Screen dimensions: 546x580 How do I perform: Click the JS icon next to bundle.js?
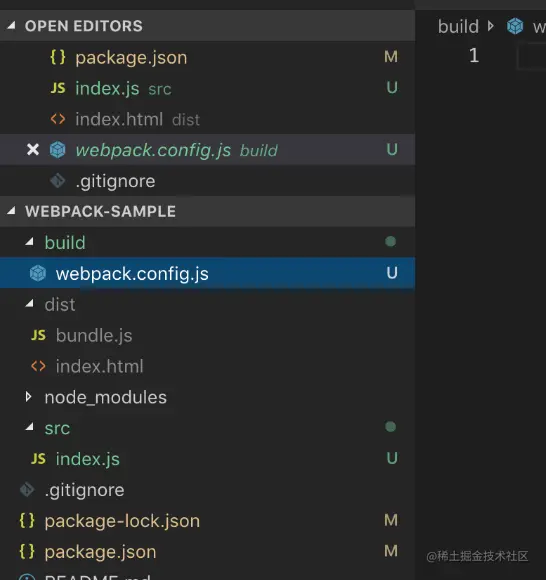coord(38,335)
